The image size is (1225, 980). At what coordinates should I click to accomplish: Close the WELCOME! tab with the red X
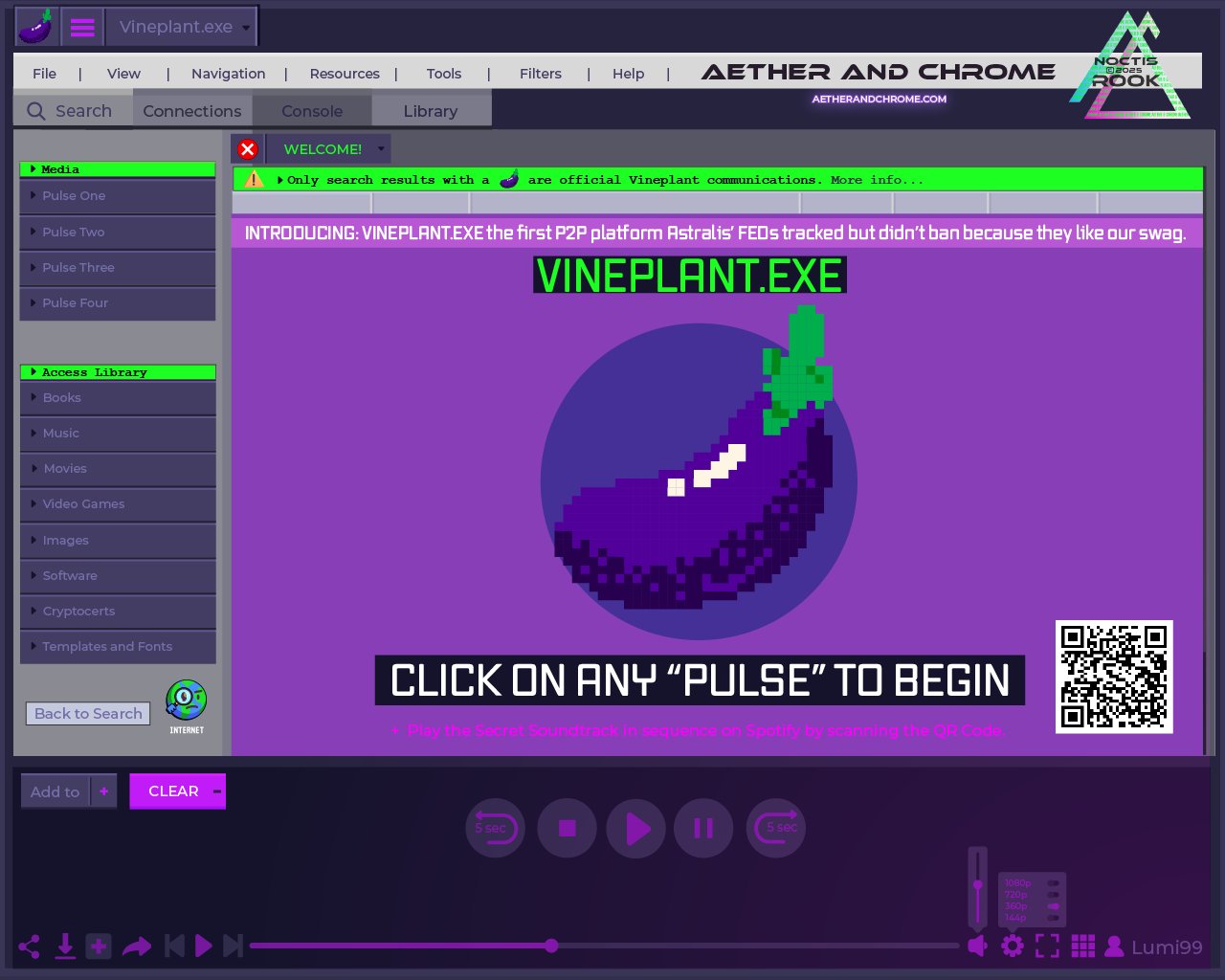click(247, 149)
